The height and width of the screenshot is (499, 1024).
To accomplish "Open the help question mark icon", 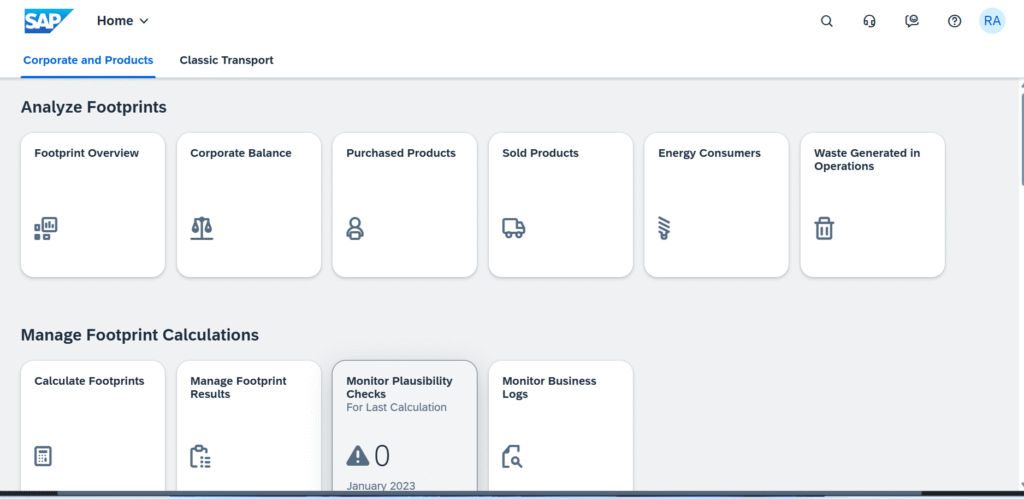I will click(x=954, y=21).
